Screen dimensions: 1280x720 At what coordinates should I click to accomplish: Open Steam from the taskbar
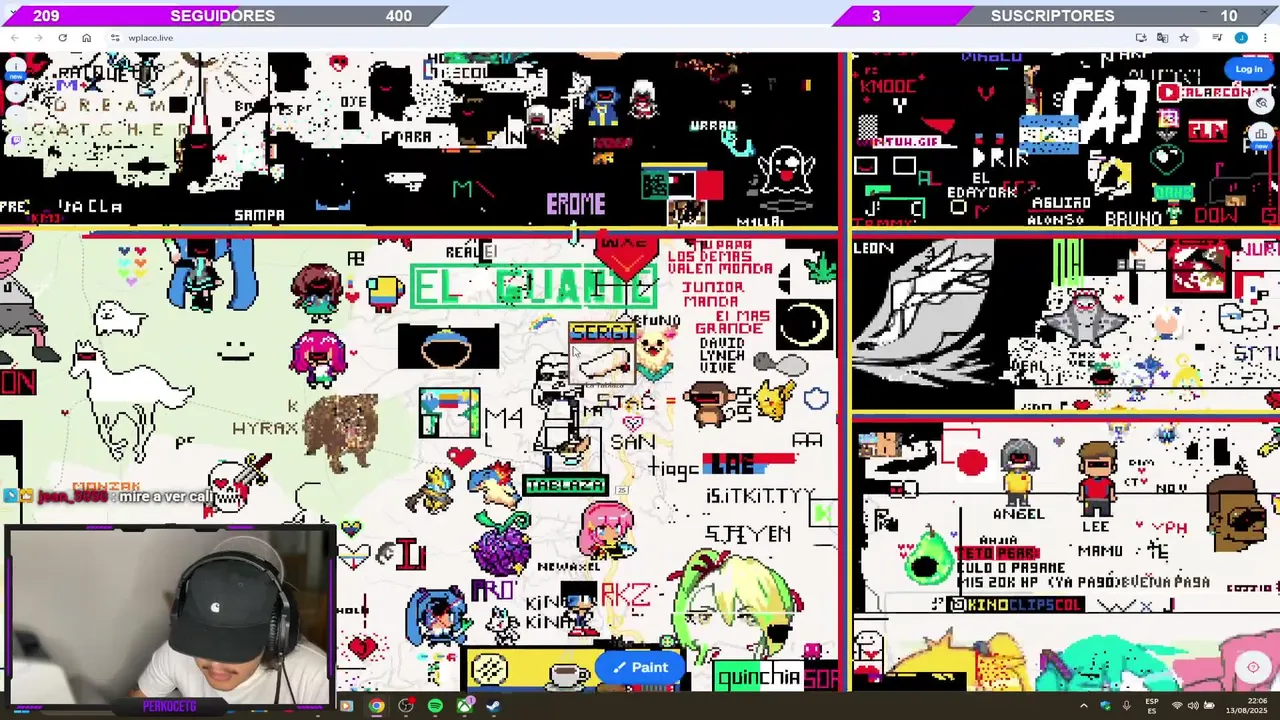pos(493,706)
